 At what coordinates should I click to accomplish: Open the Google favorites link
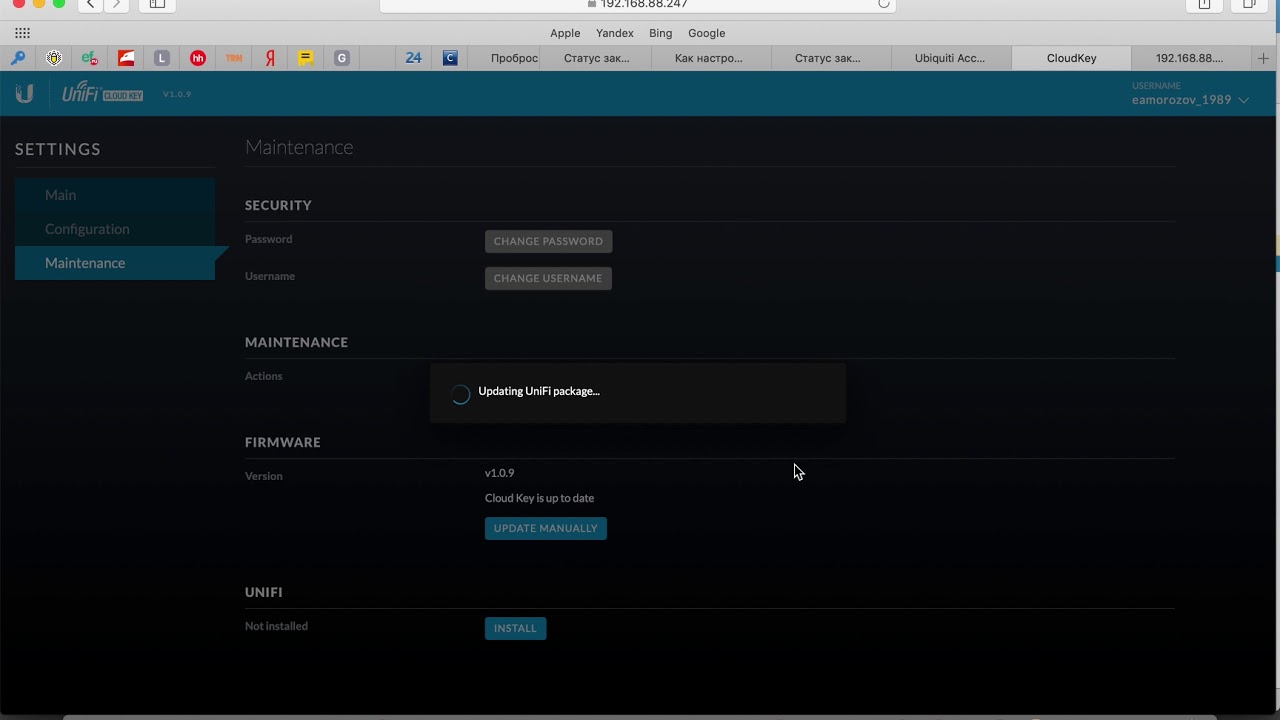[x=706, y=33]
